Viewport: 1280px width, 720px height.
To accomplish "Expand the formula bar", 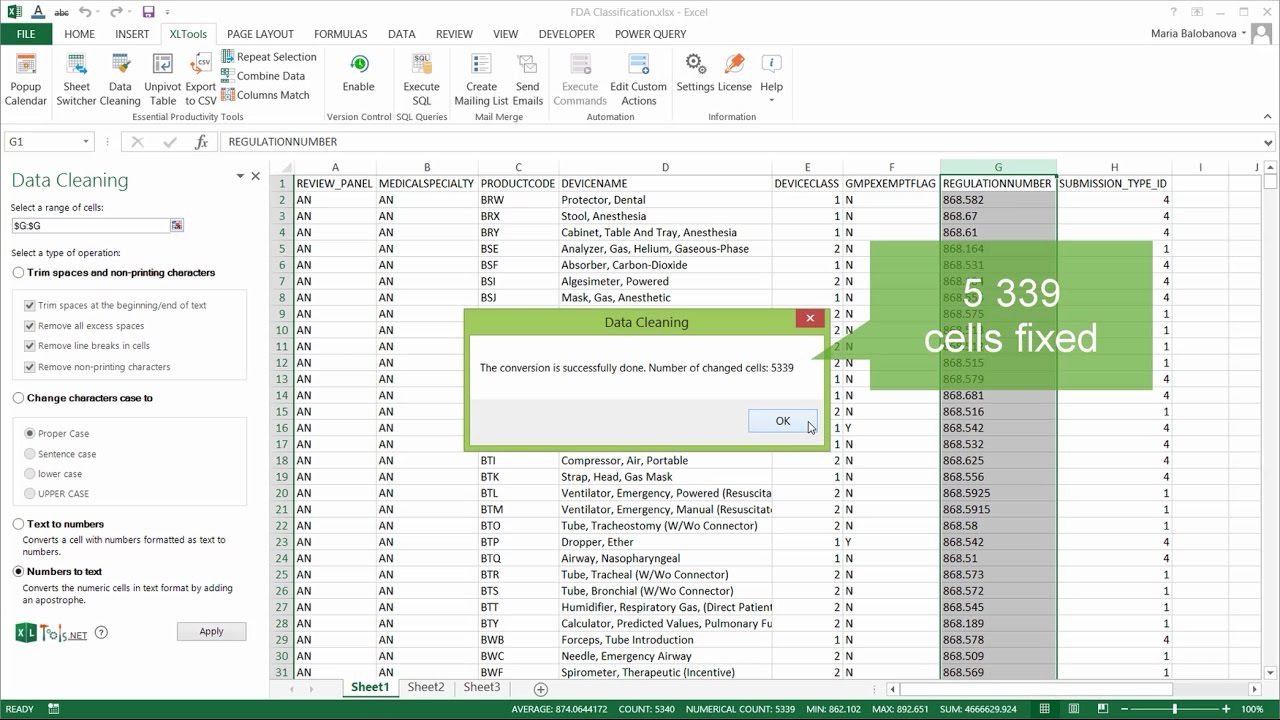I will pyautogui.click(x=1268, y=141).
